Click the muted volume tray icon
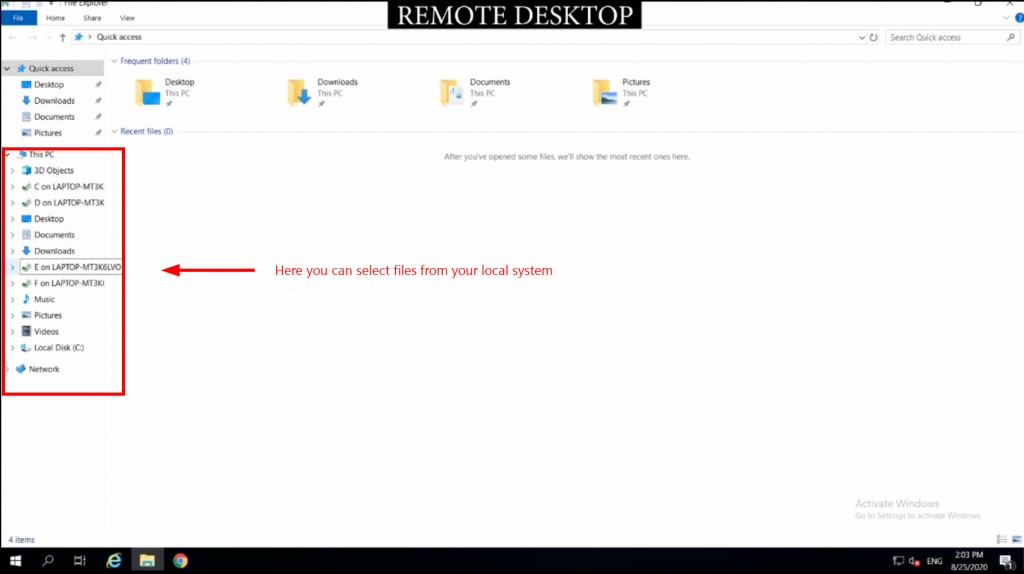 pos(914,561)
